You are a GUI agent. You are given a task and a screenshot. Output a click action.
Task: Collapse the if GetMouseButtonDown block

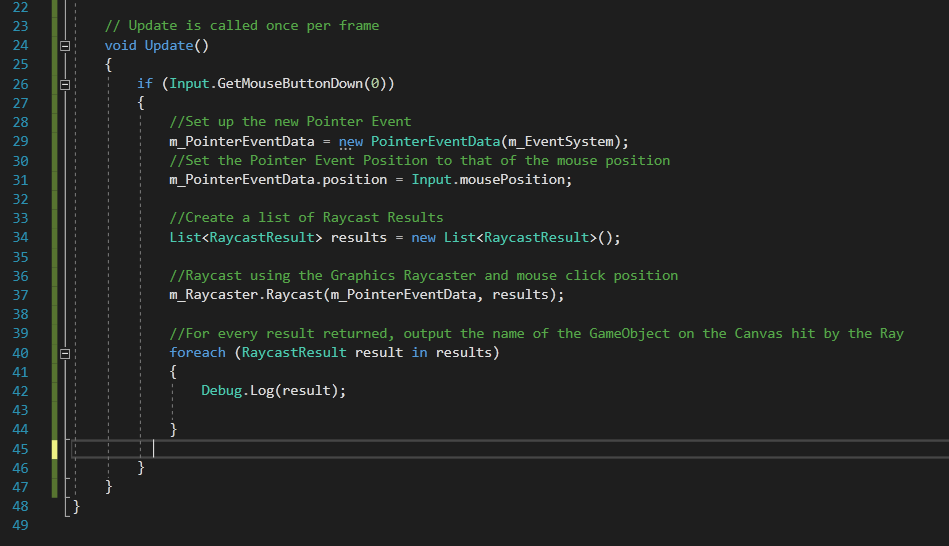[x=65, y=85]
